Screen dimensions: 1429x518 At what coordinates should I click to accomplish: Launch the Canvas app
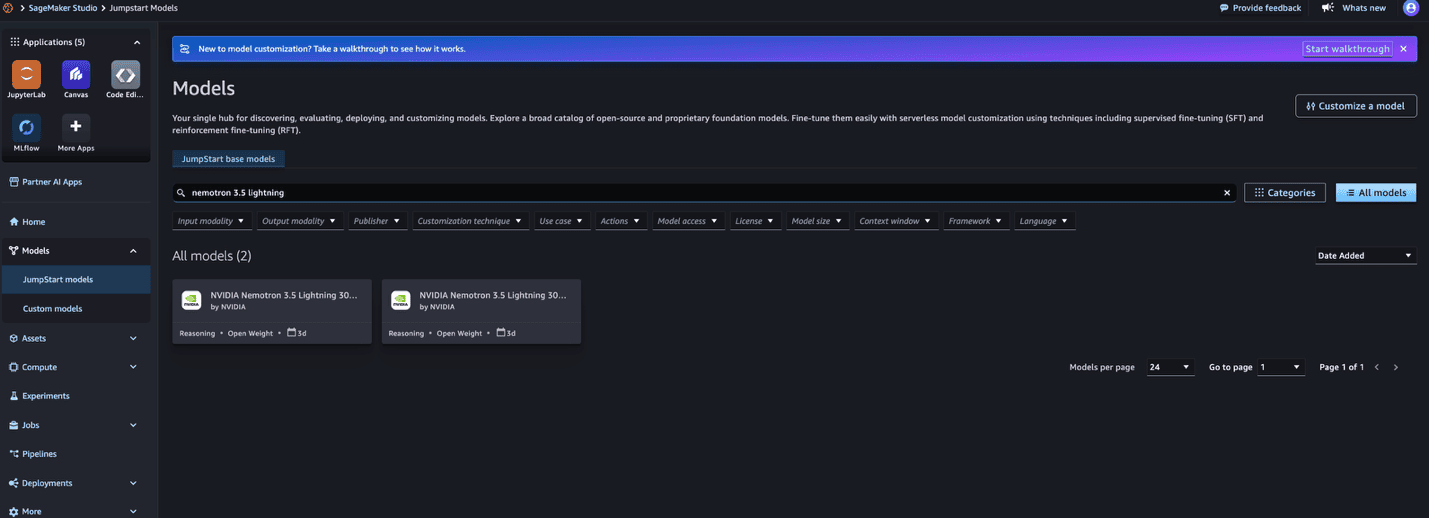point(76,74)
